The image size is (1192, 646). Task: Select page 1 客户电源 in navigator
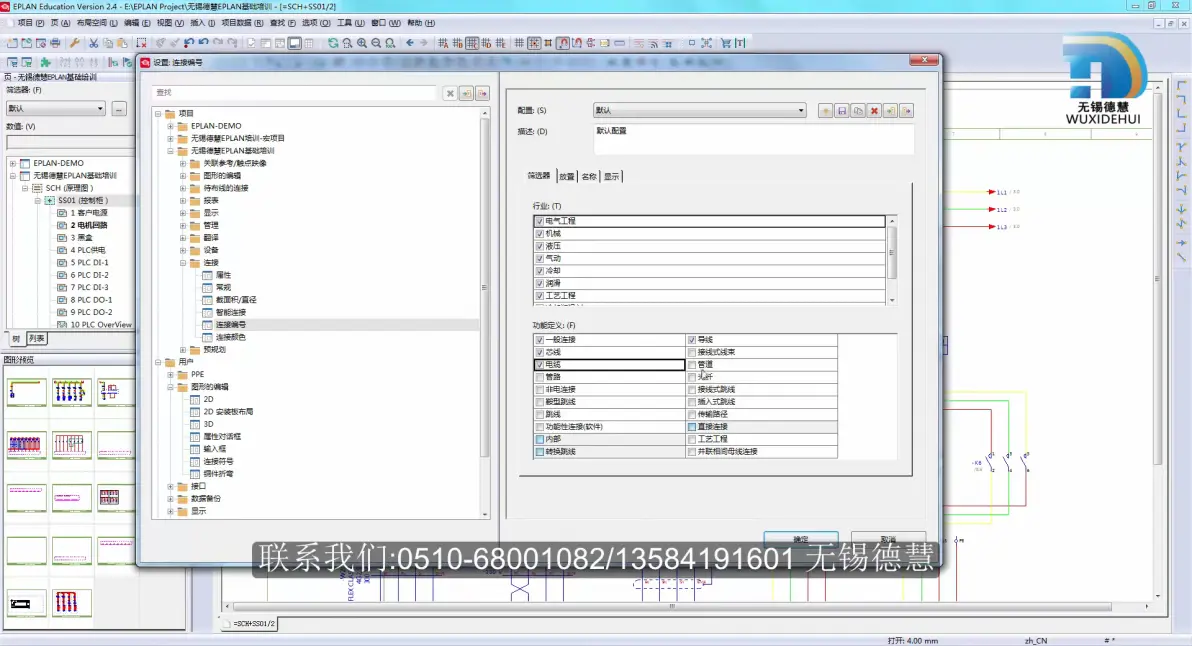pyautogui.click(x=88, y=213)
